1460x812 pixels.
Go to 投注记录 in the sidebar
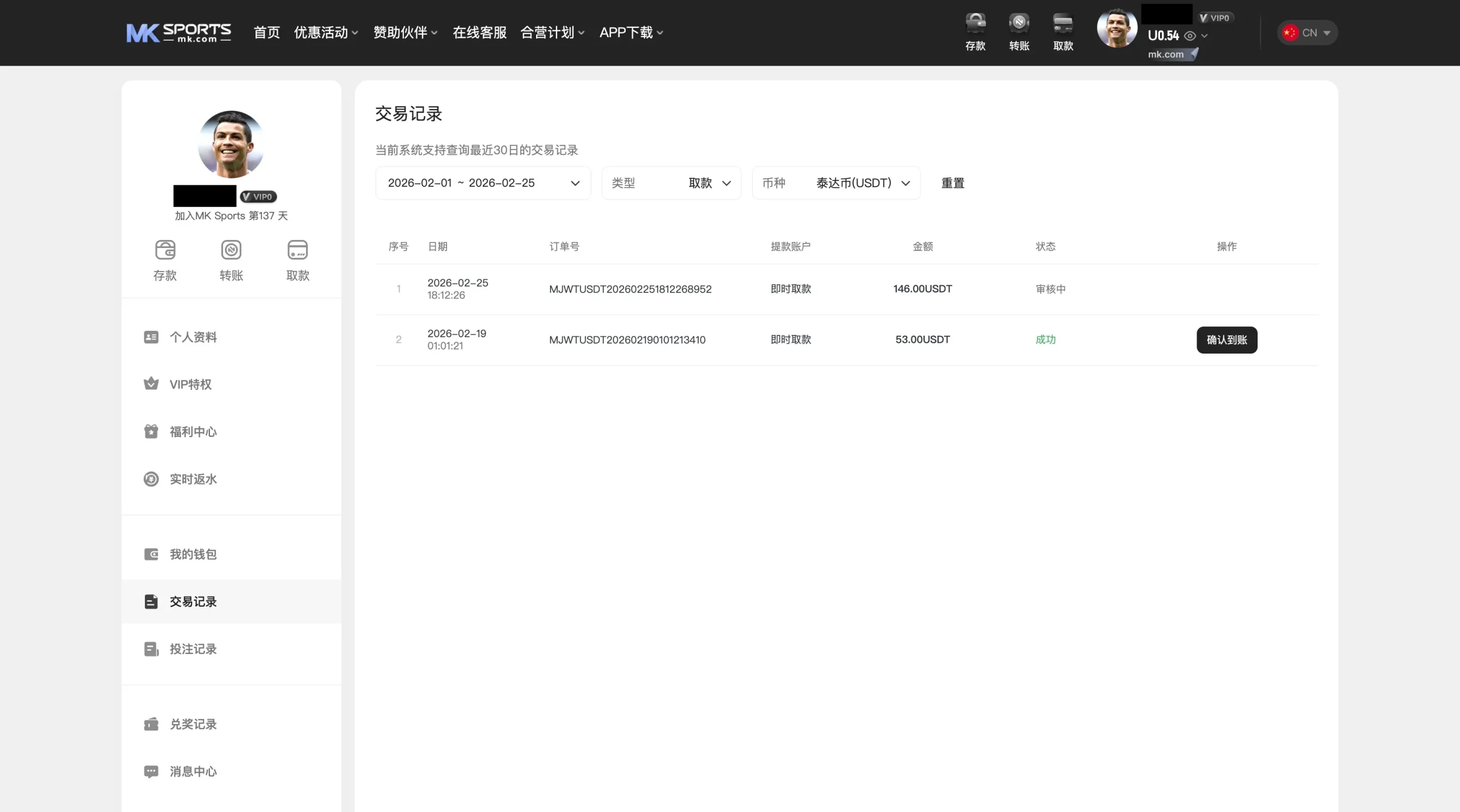click(x=193, y=649)
